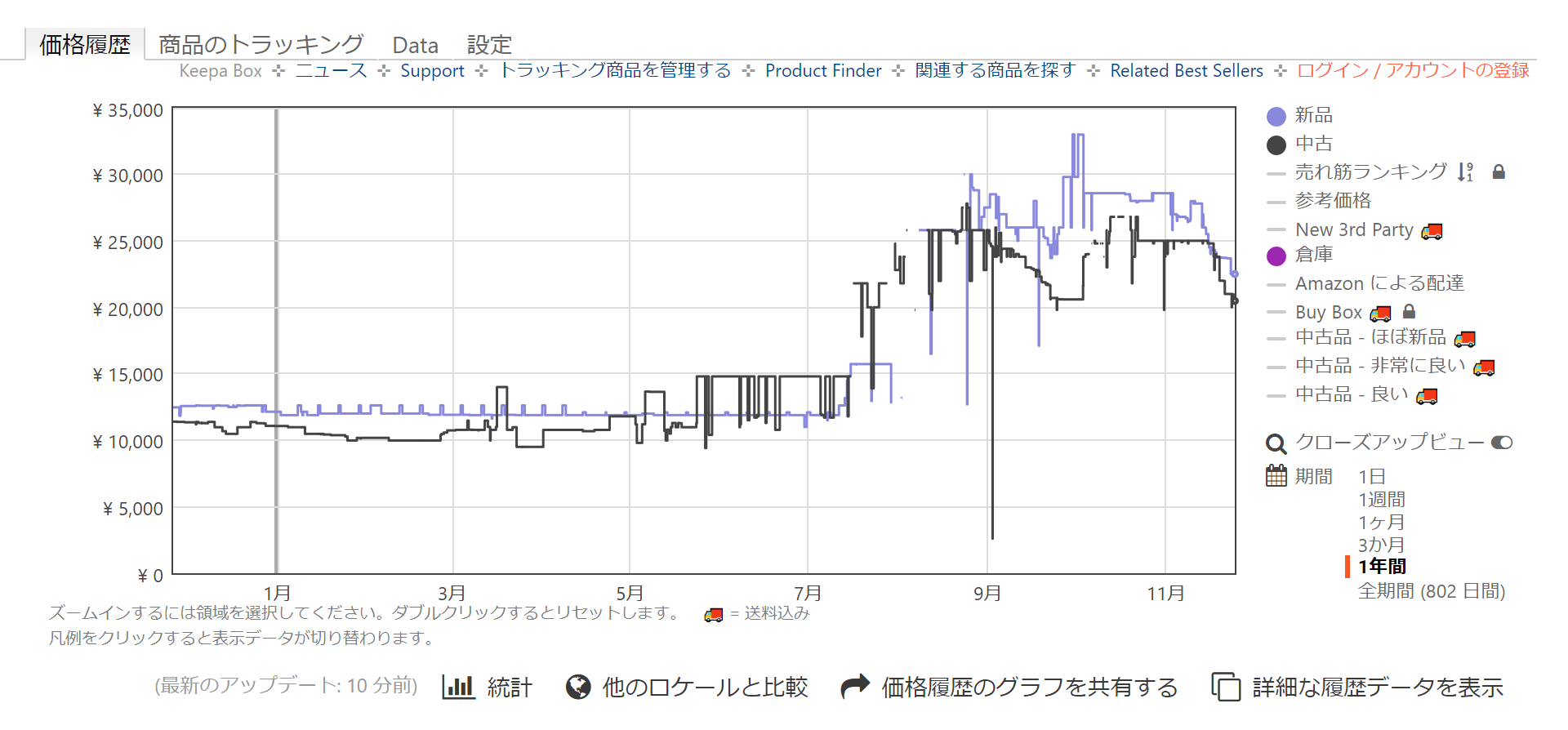1568x730 pixels.
Task: Click the share arrow icon
Action: 855,687
